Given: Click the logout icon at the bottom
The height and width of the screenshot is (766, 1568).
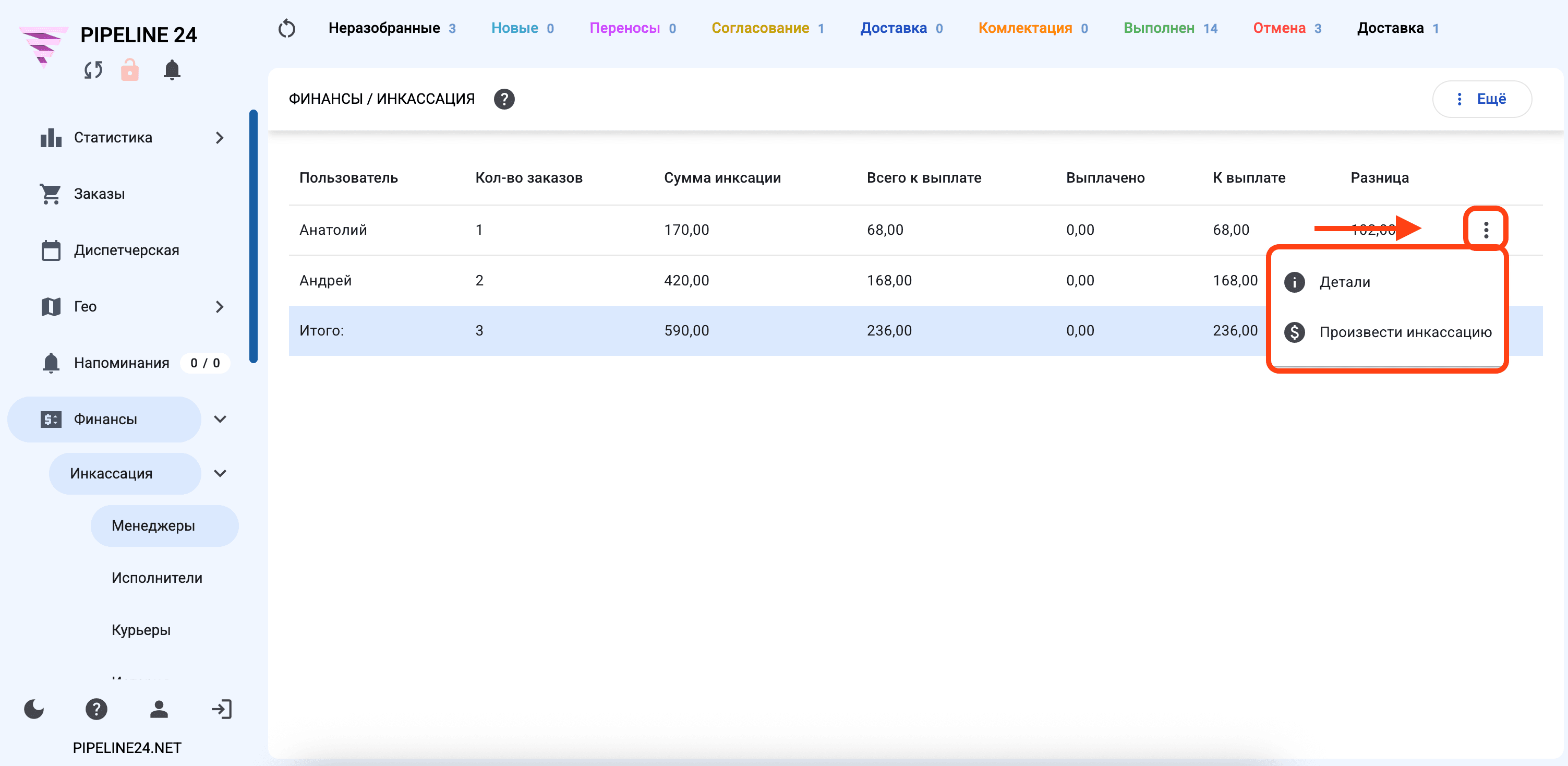Looking at the screenshot, I should [x=222, y=709].
